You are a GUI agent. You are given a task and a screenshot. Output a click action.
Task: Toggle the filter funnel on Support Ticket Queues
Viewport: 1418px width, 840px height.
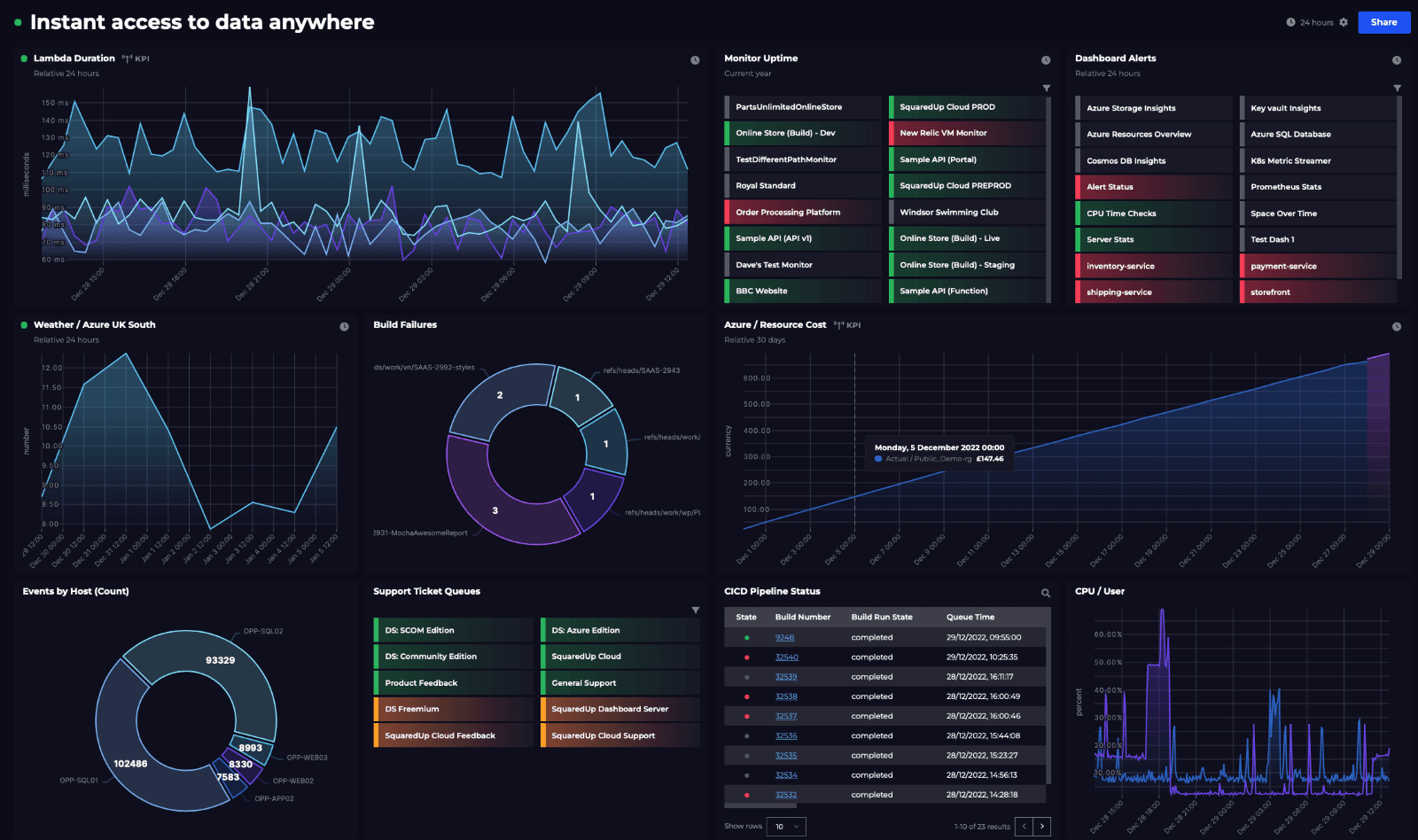click(697, 610)
